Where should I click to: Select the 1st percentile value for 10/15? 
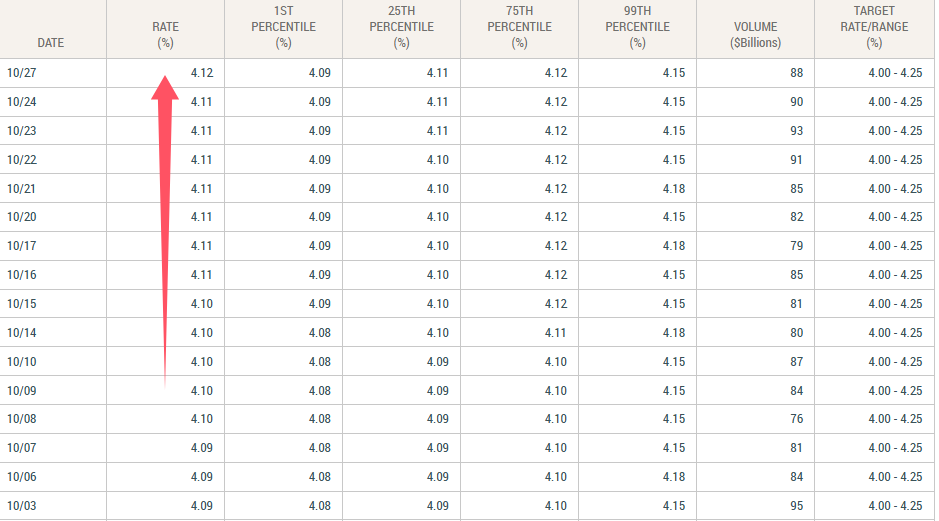[319, 304]
